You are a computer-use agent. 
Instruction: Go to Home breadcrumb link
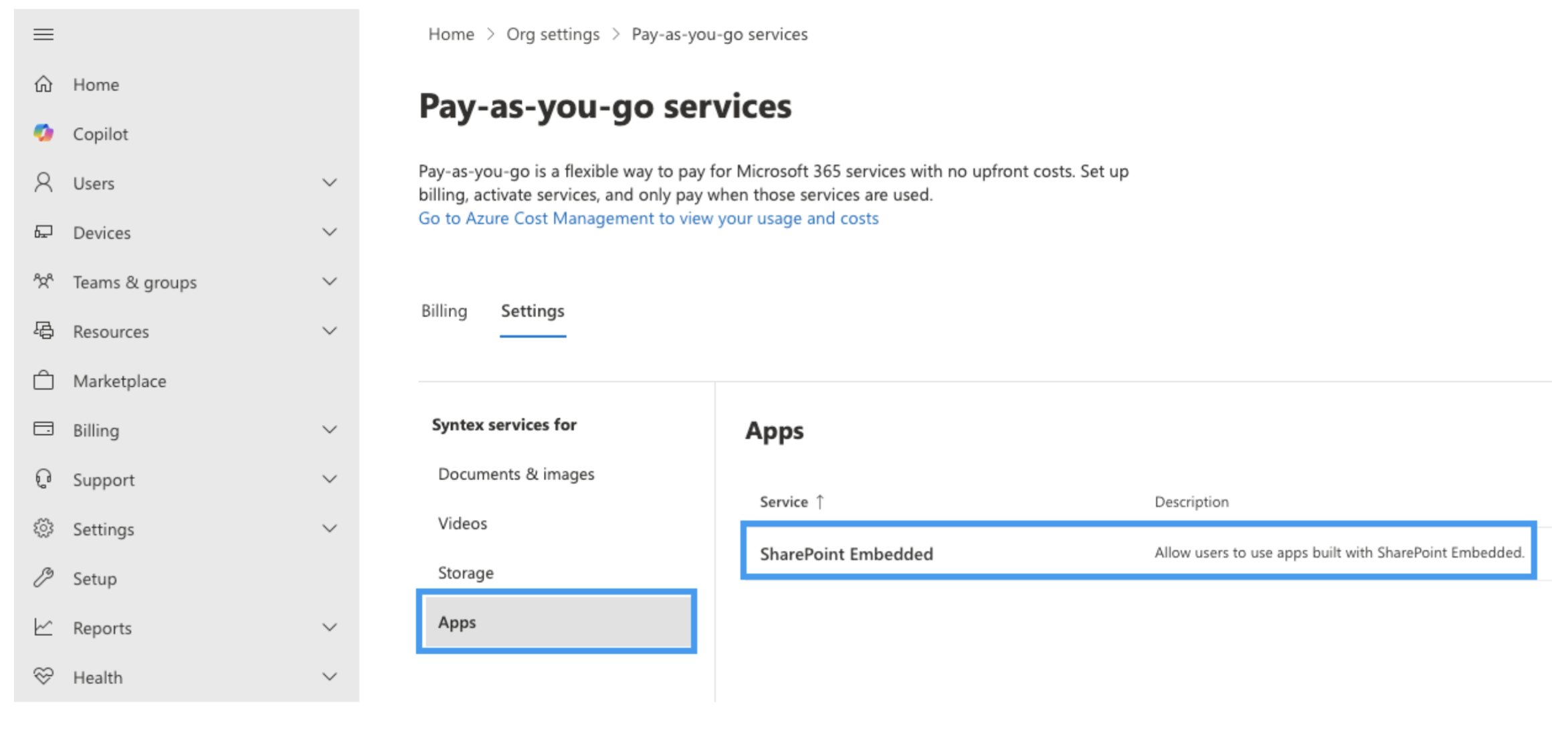tap(451, 34)
